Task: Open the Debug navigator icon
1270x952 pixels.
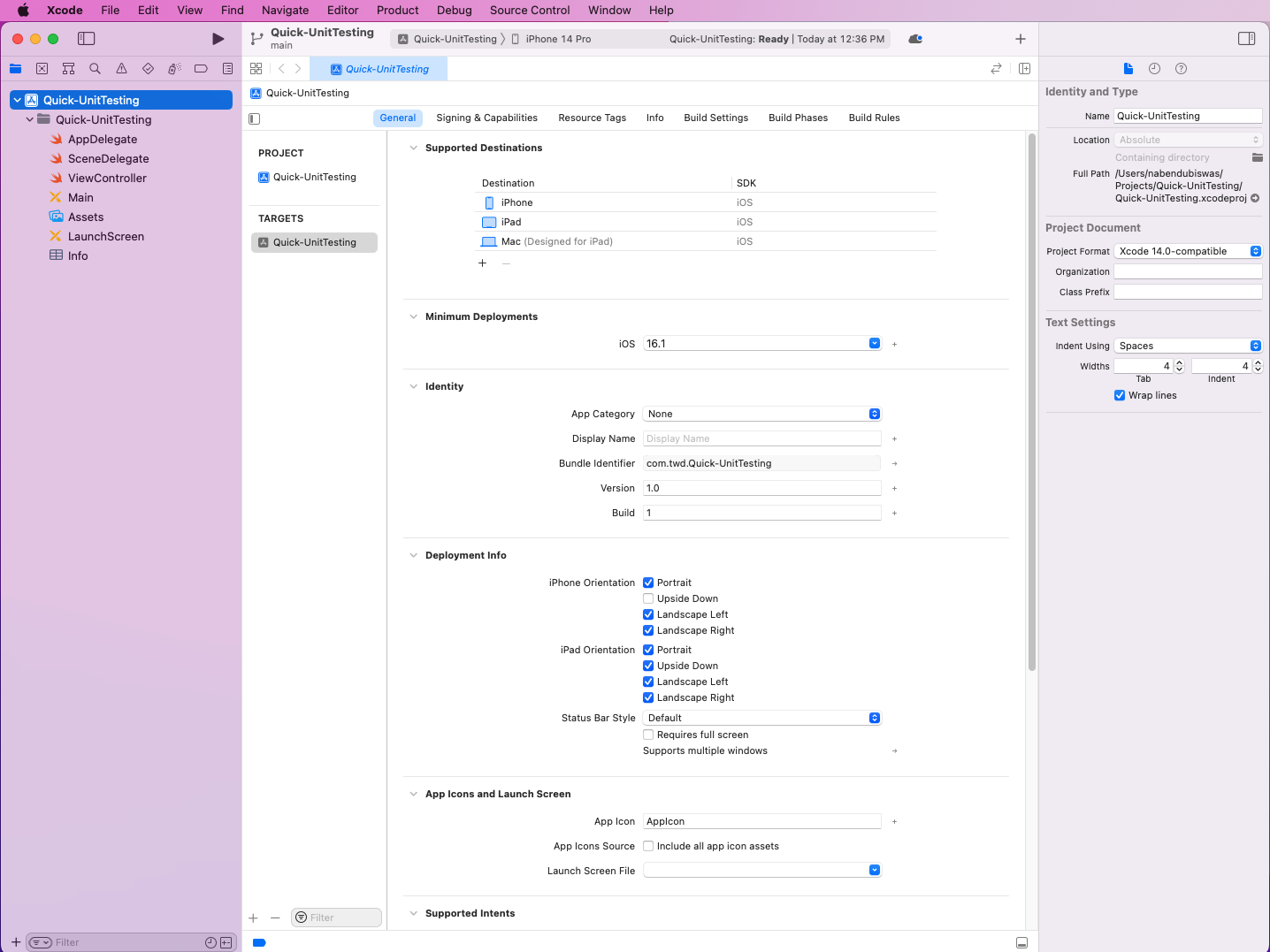Action: (174, 69)
